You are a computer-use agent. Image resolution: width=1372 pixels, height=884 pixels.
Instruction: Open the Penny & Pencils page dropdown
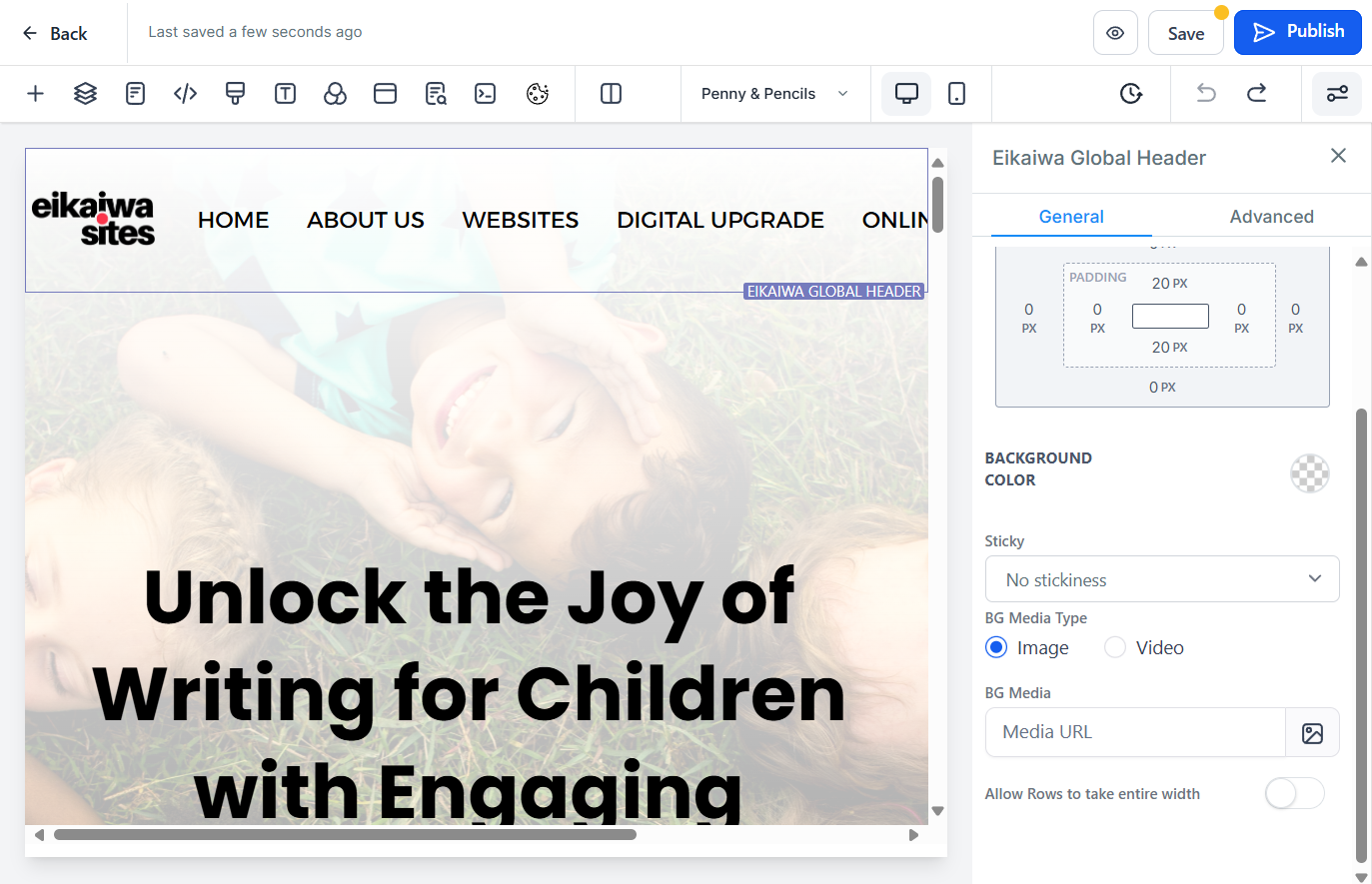coord(774,94)
